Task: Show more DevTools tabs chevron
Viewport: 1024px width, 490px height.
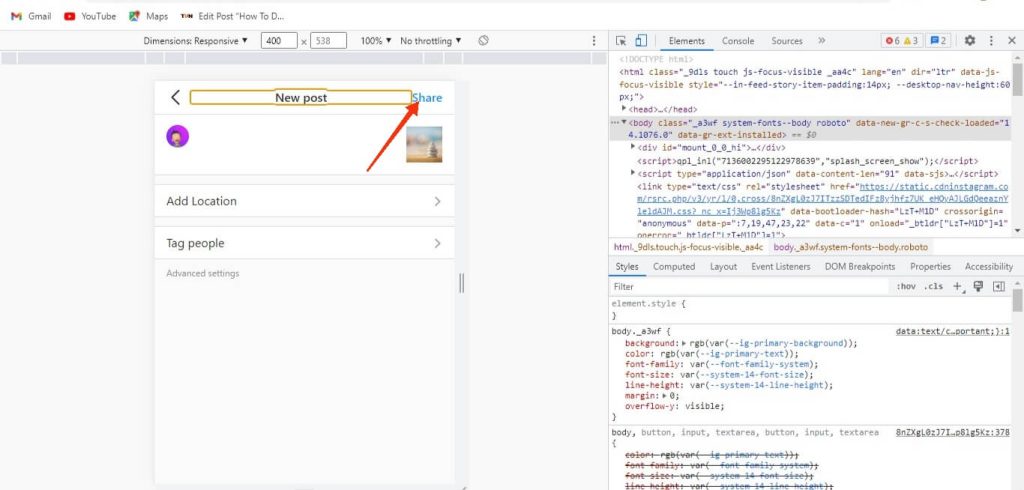Action: click(822, 41)
